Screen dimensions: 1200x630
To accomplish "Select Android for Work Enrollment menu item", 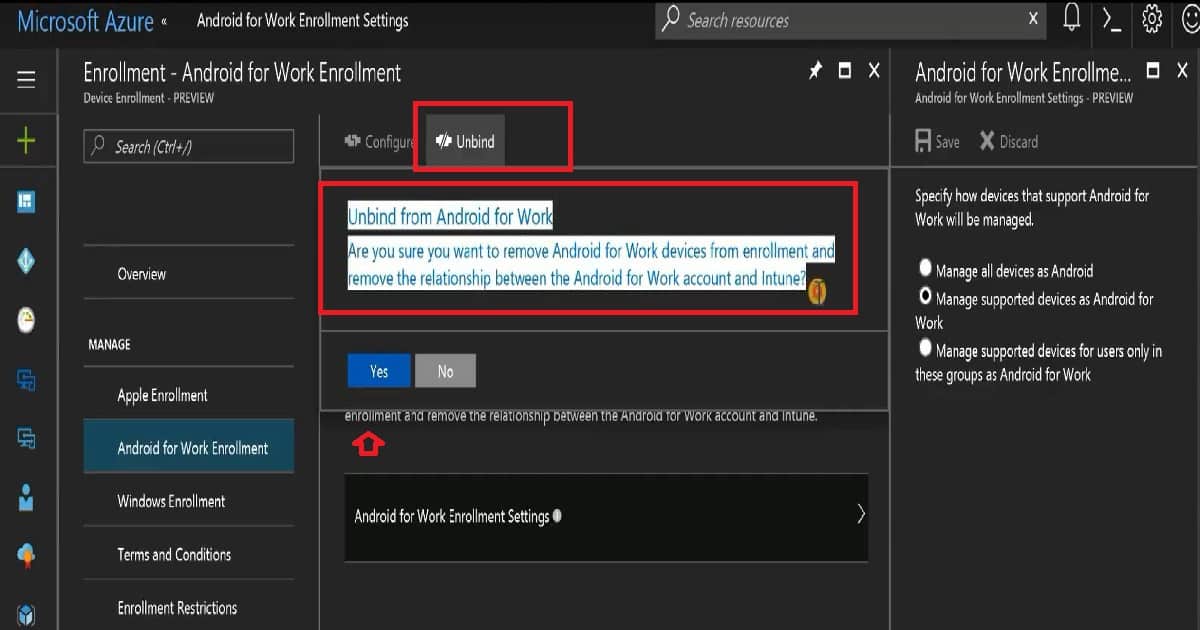I will tap(189, 447).
